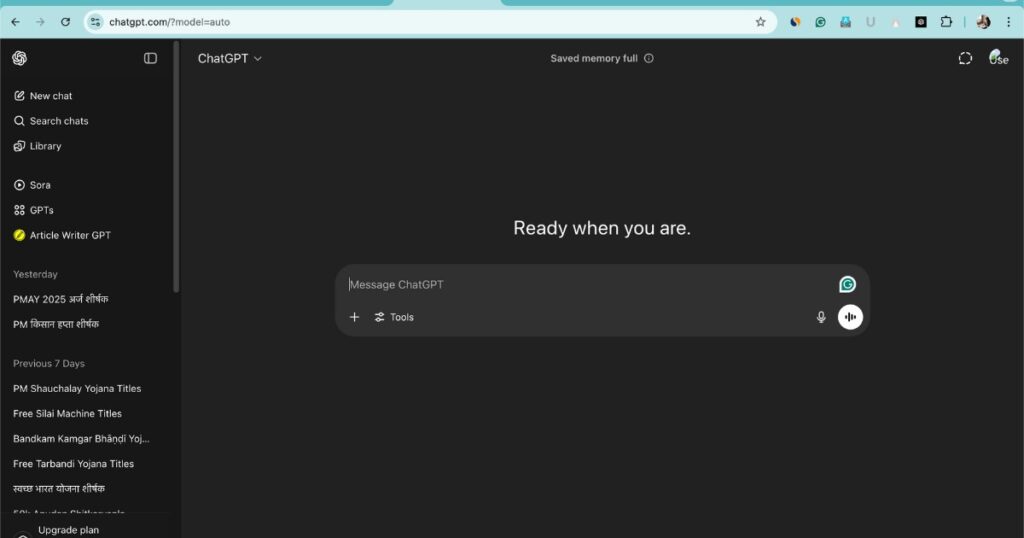This screenshot has height=538, width=1024.
Task: Click the Grammarly extension icon in toolbar
Action: point(820,22)
